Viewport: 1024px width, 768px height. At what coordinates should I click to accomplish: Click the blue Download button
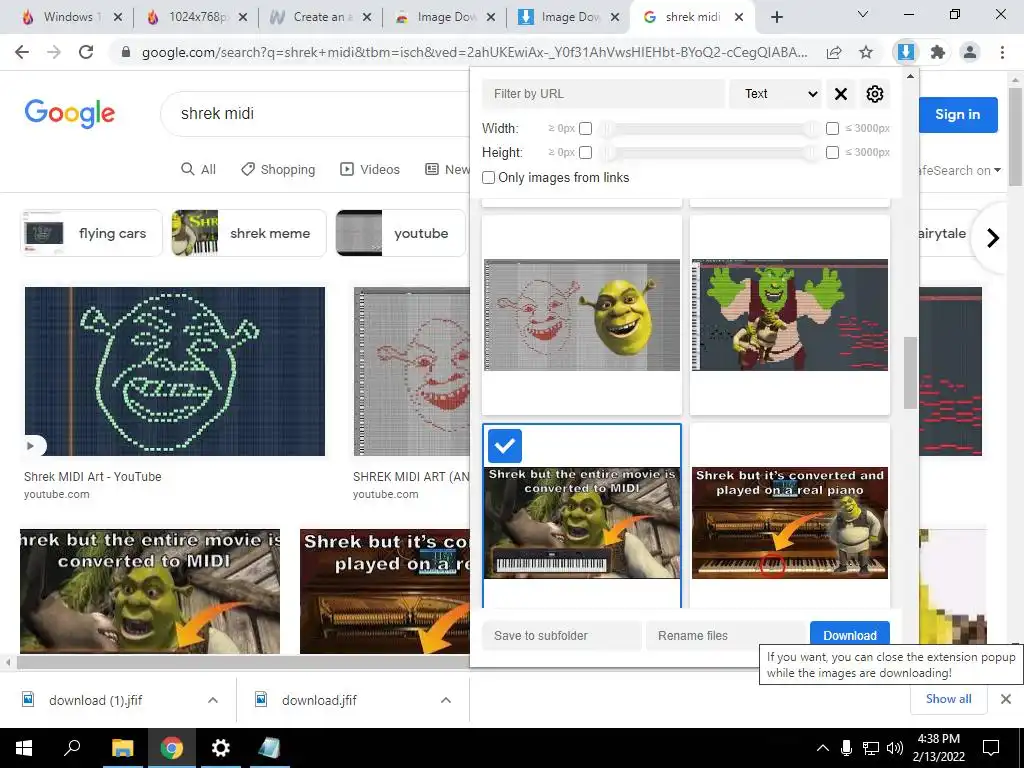850,635
